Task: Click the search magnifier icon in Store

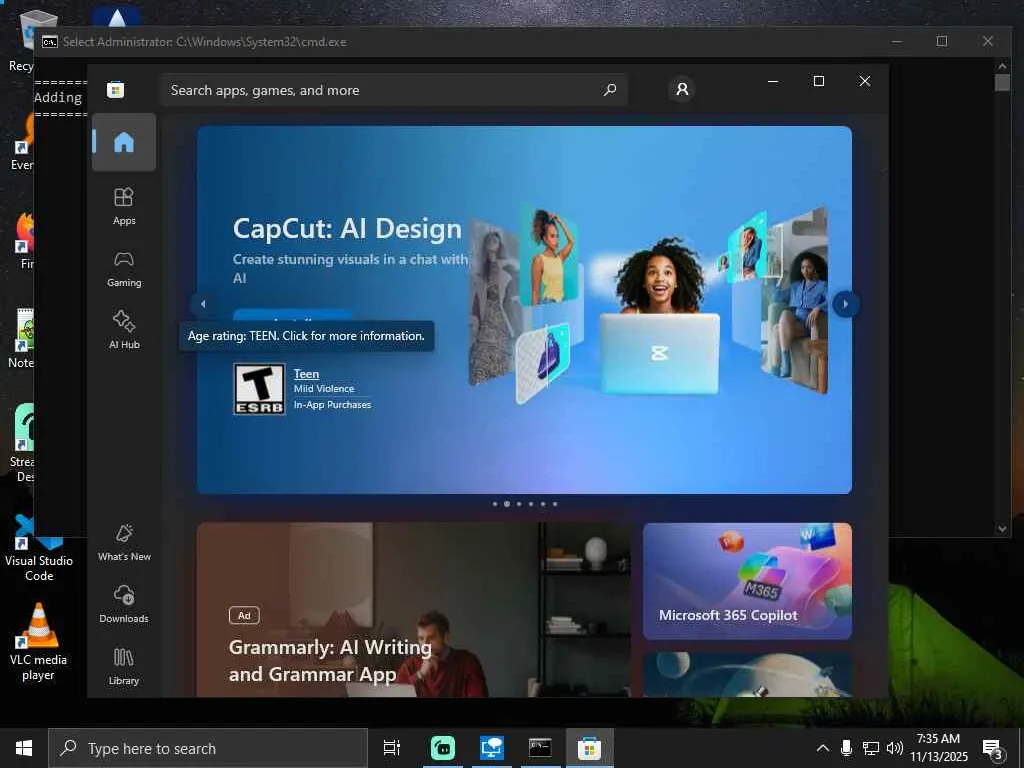Action: (609, 89)
